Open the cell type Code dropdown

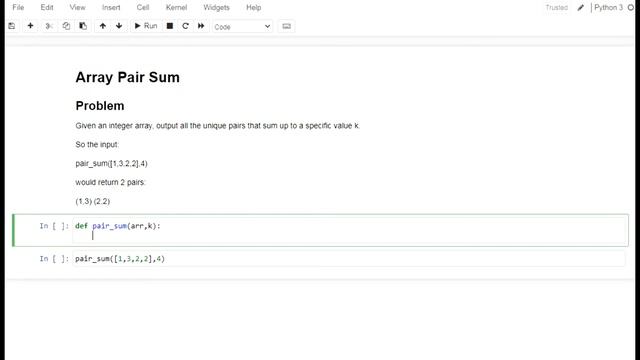pos(242,27)
